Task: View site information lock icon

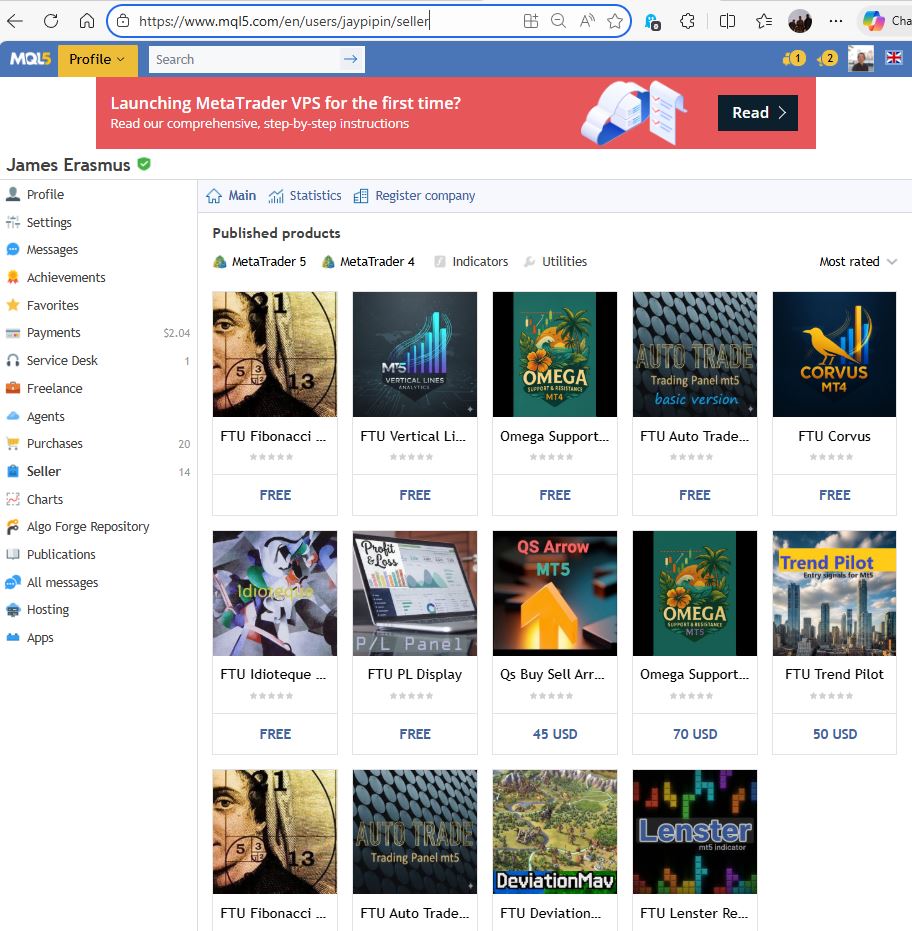Action: click(123, 21)
